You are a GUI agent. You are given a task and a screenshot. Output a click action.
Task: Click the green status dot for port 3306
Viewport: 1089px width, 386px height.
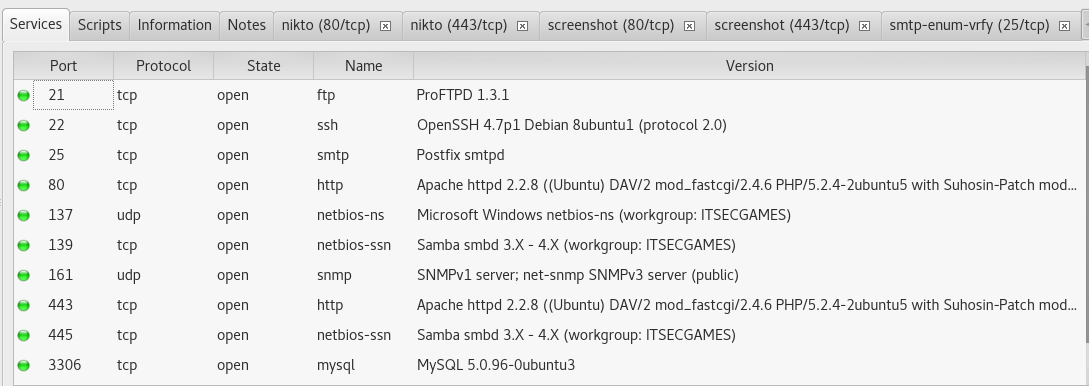(x=23, y=365)
